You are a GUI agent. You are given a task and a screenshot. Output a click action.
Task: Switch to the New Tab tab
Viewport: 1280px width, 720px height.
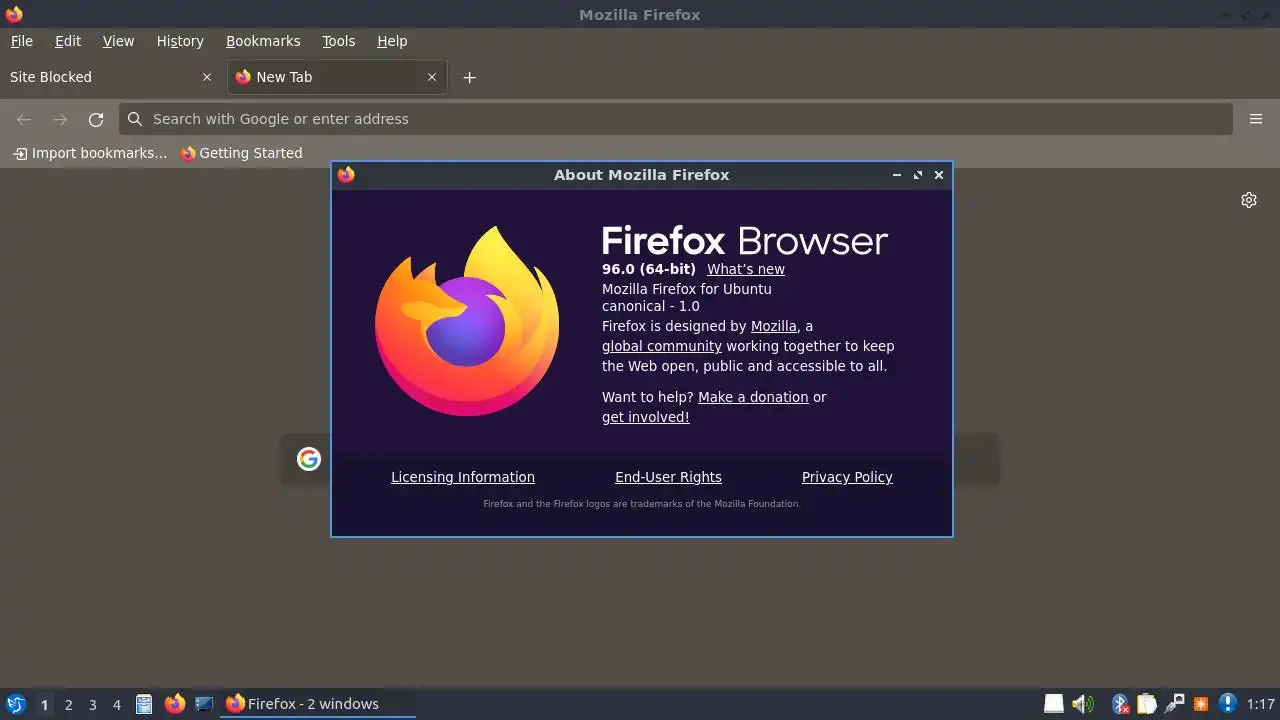[337, 77]
